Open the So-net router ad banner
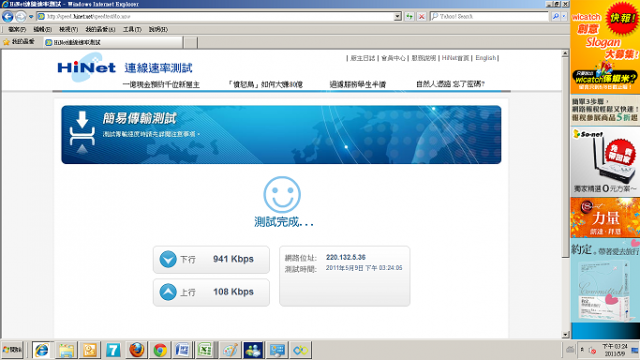The image size is (640, 360). 605,162
